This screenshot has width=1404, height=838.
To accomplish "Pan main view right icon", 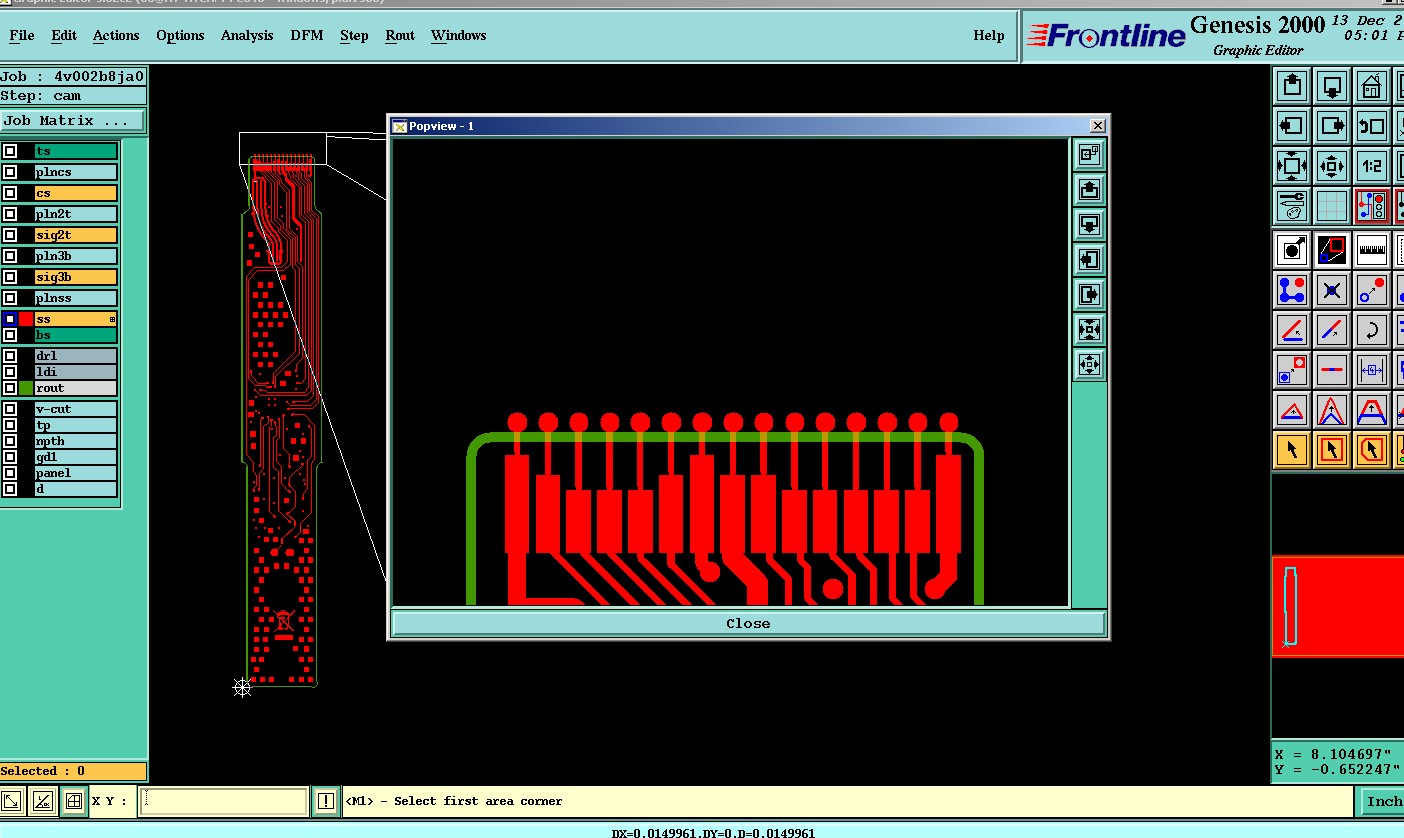I will tap(1332, 126).
